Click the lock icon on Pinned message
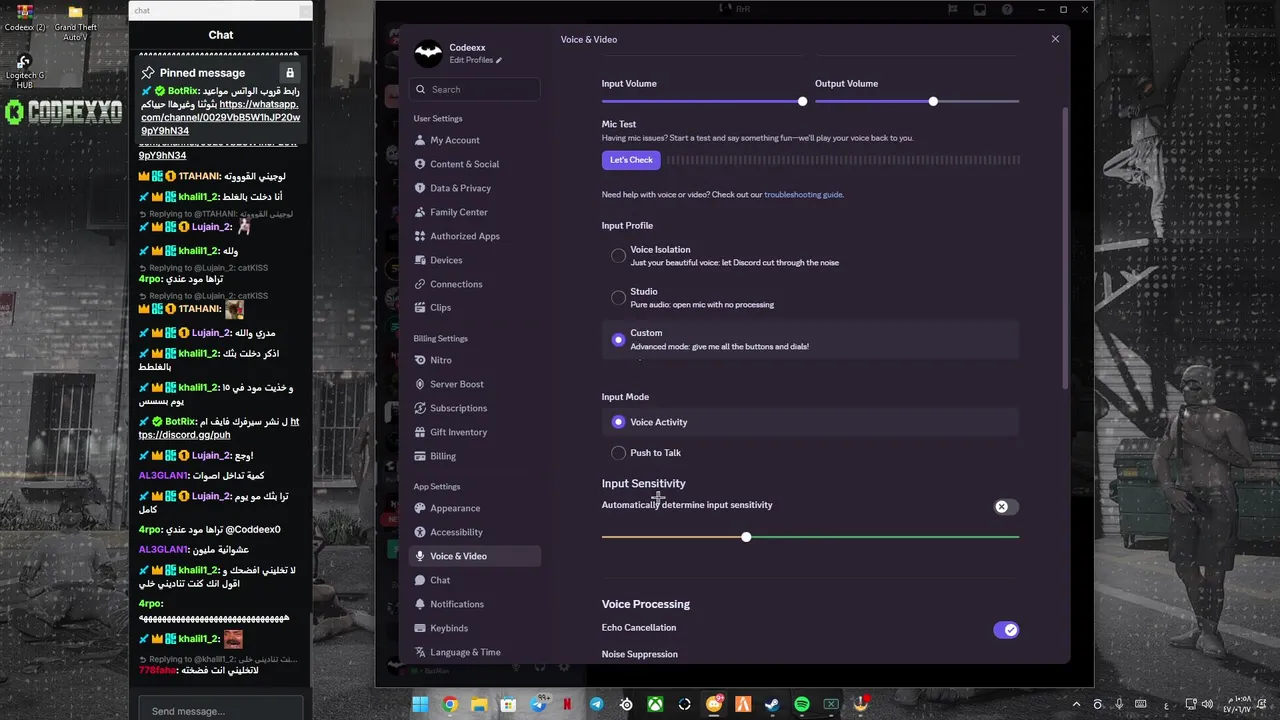Image resolution: width=1280 pixels, height=720 pixels. click(290, 73)
